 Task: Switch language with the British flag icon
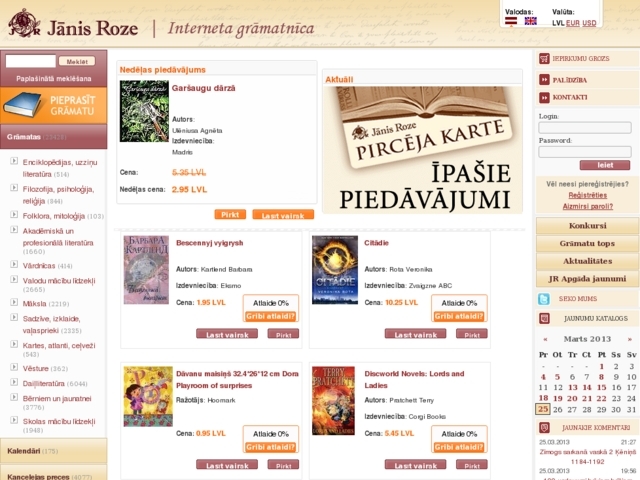click(x=530, y=21)
